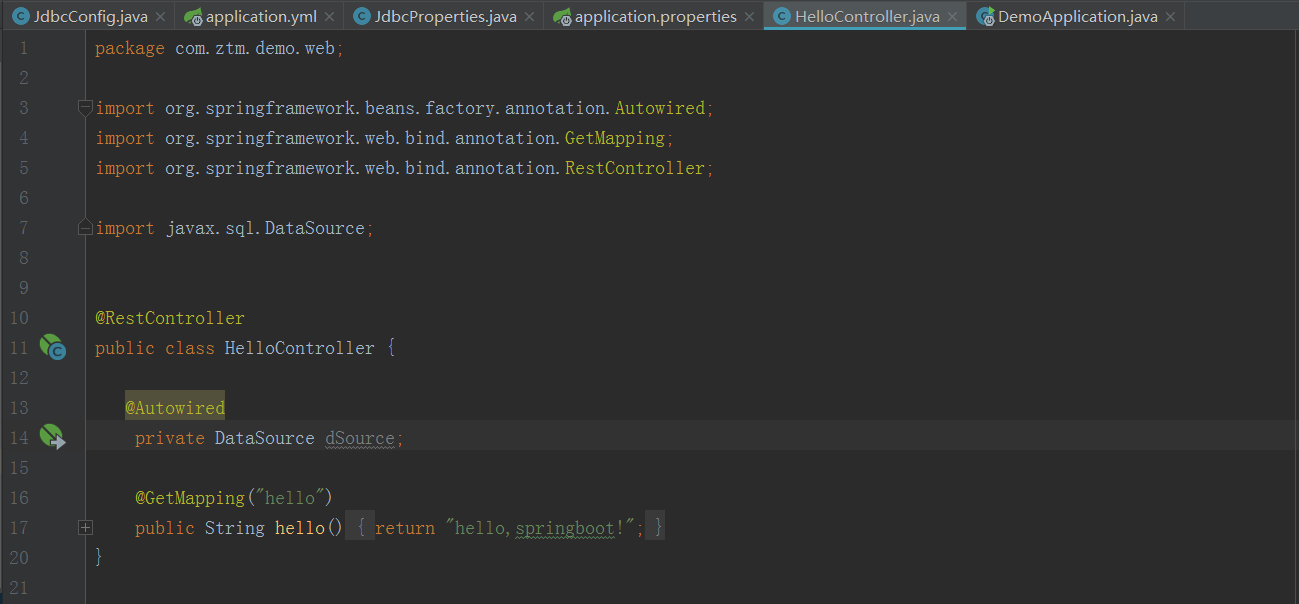This screenshot has height=604, width=1299.
Task: Click the RestController import on line 5
Action: (635, 168)
